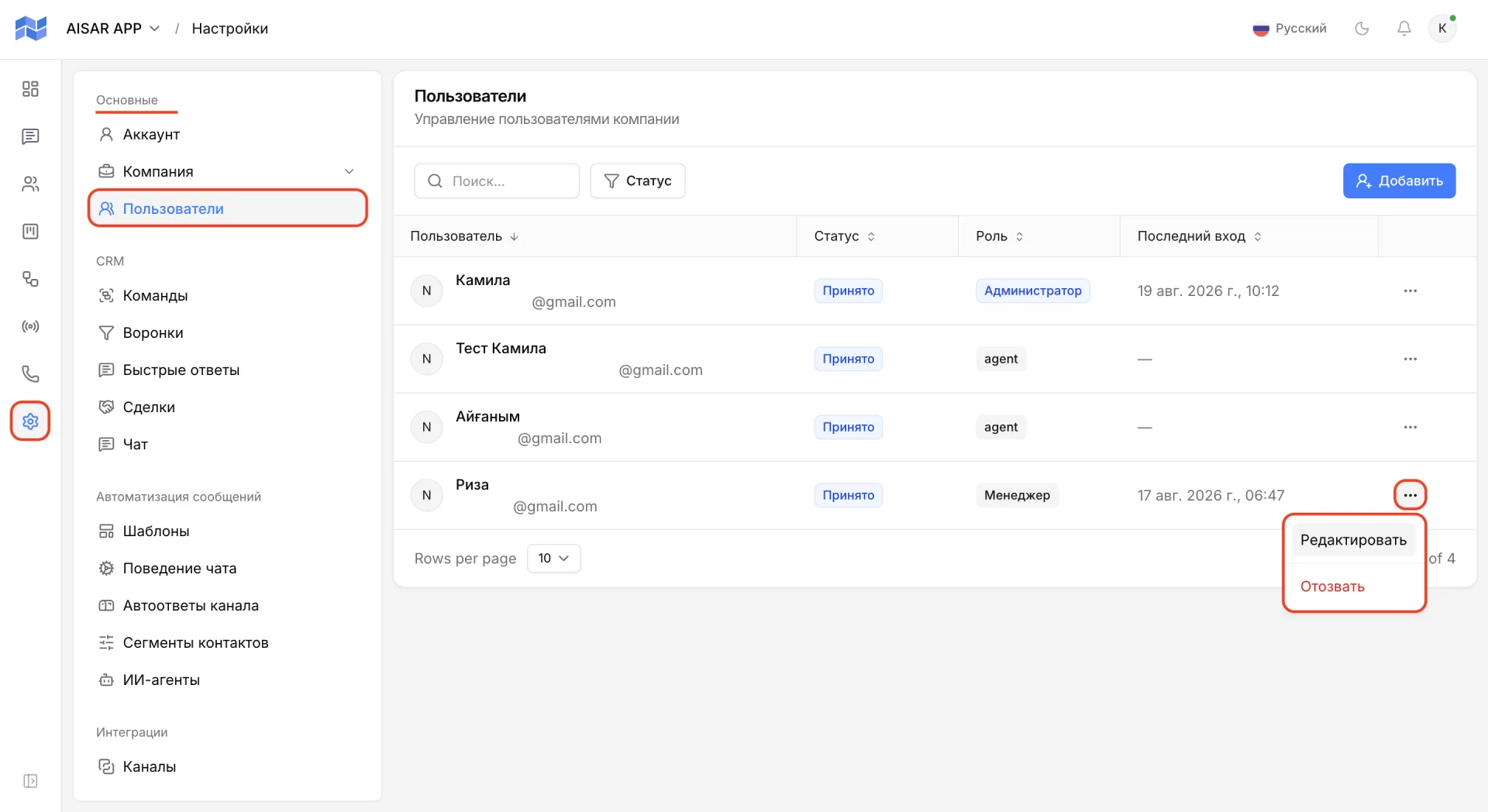Open the settings gear icon in left rail

30,421
